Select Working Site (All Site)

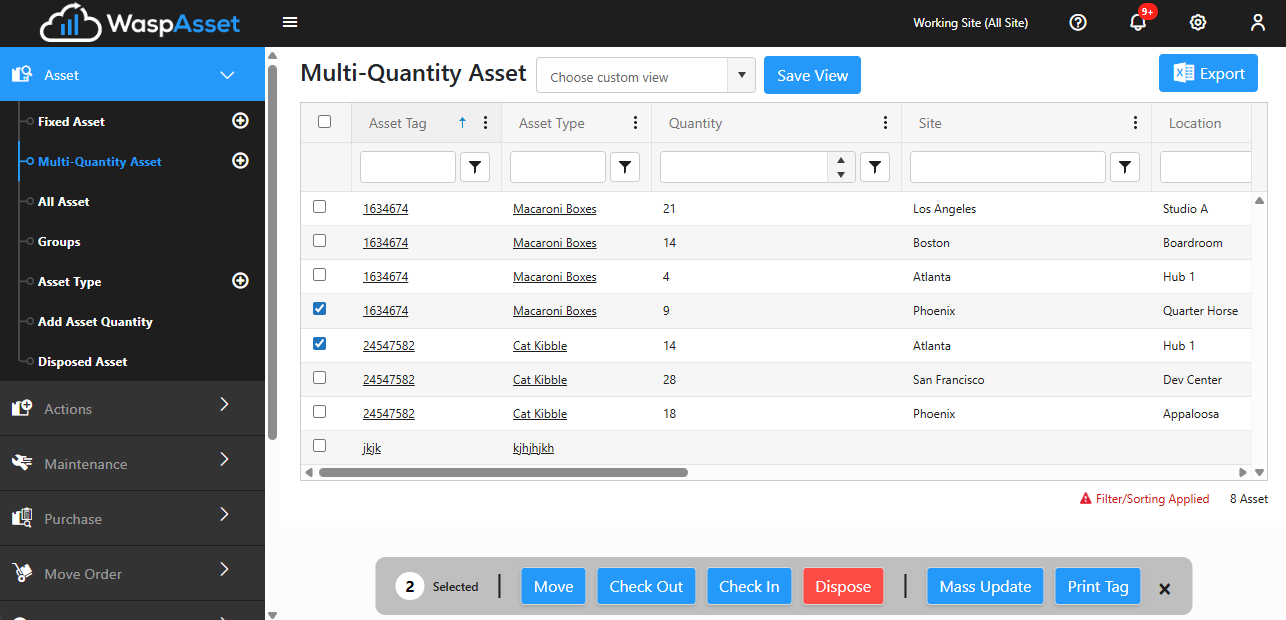(970, 22)
